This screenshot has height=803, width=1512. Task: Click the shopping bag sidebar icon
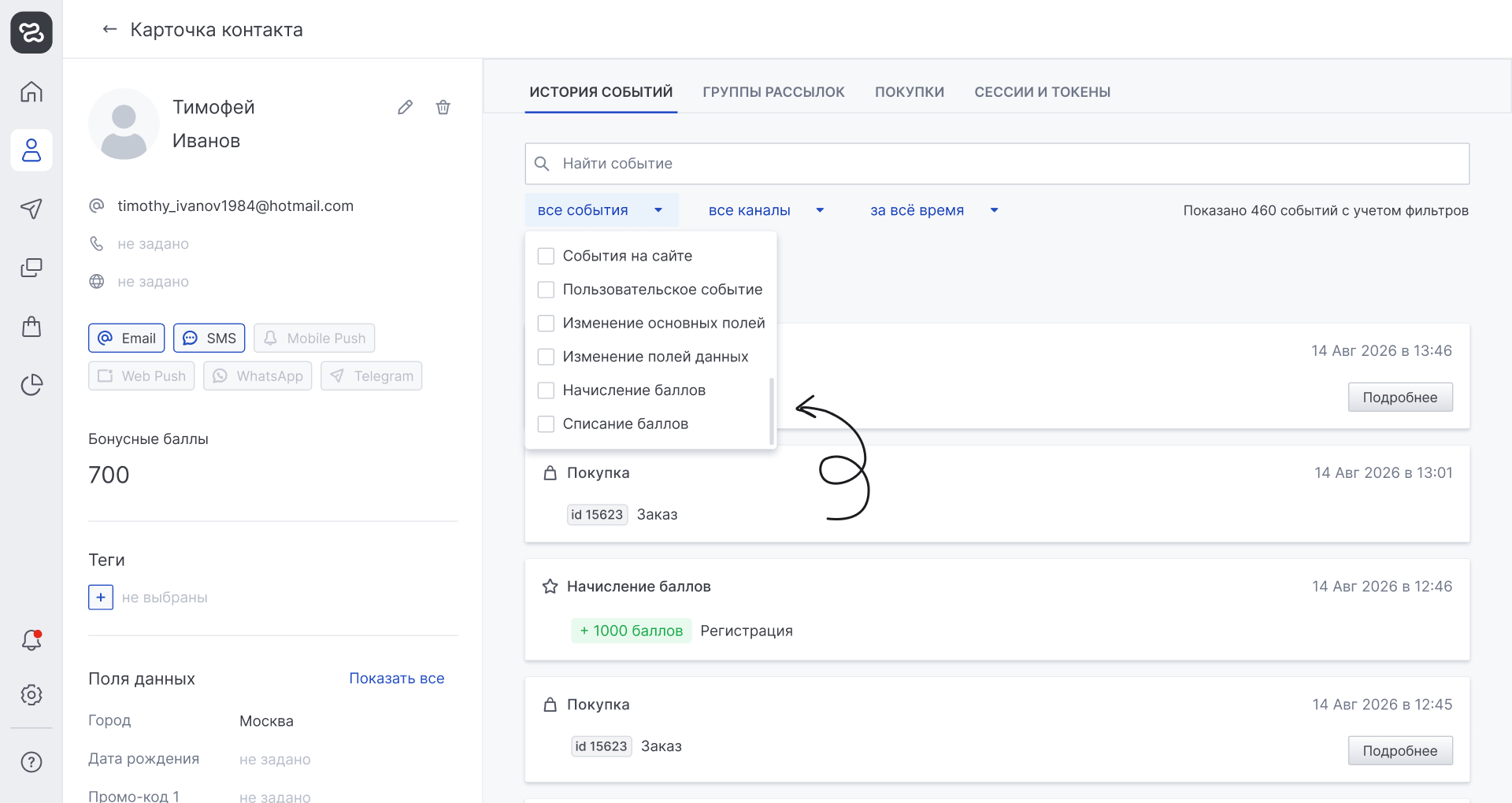pos(31,326)
